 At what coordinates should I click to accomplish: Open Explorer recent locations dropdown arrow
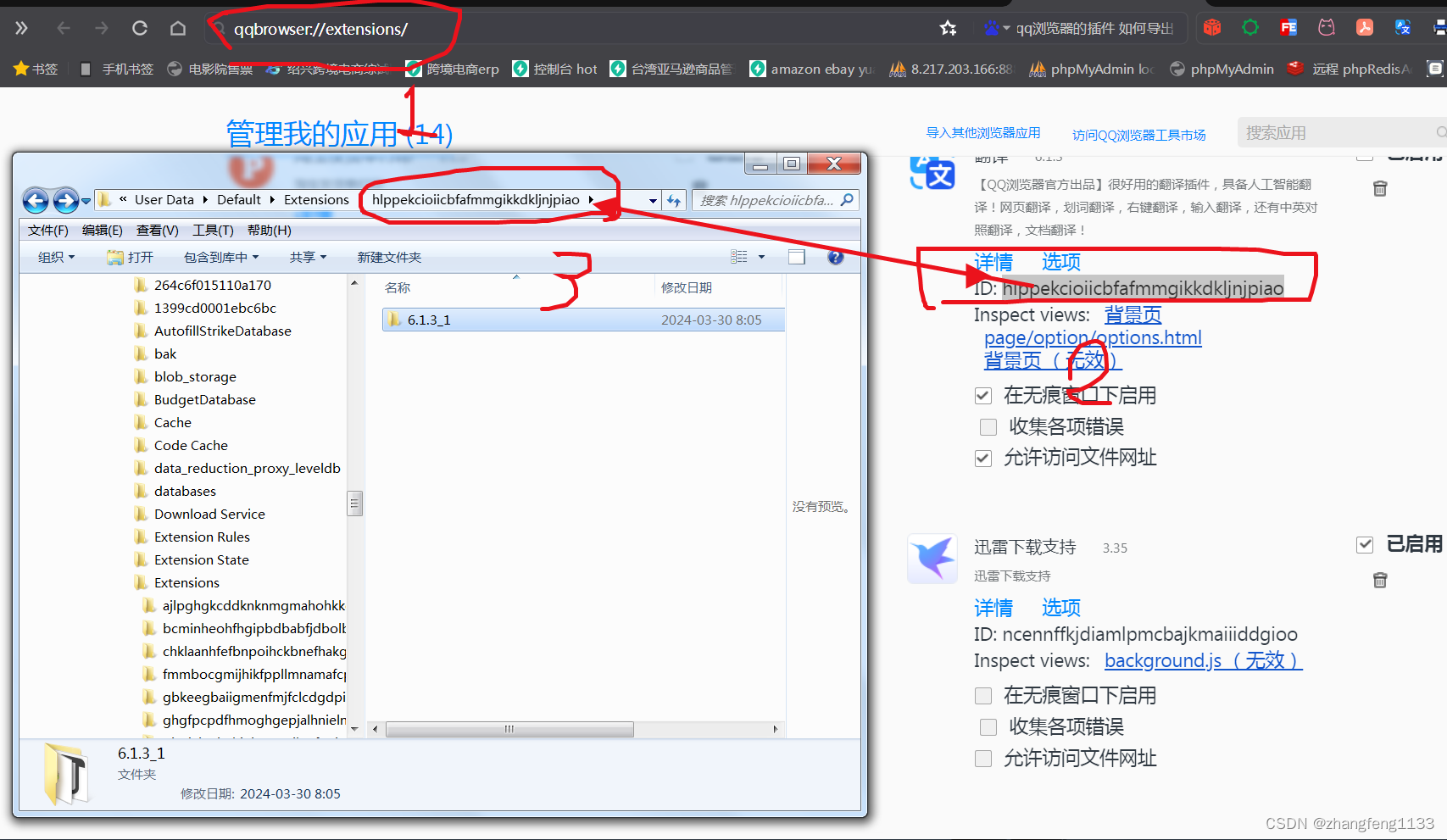[x=86, y=202]
